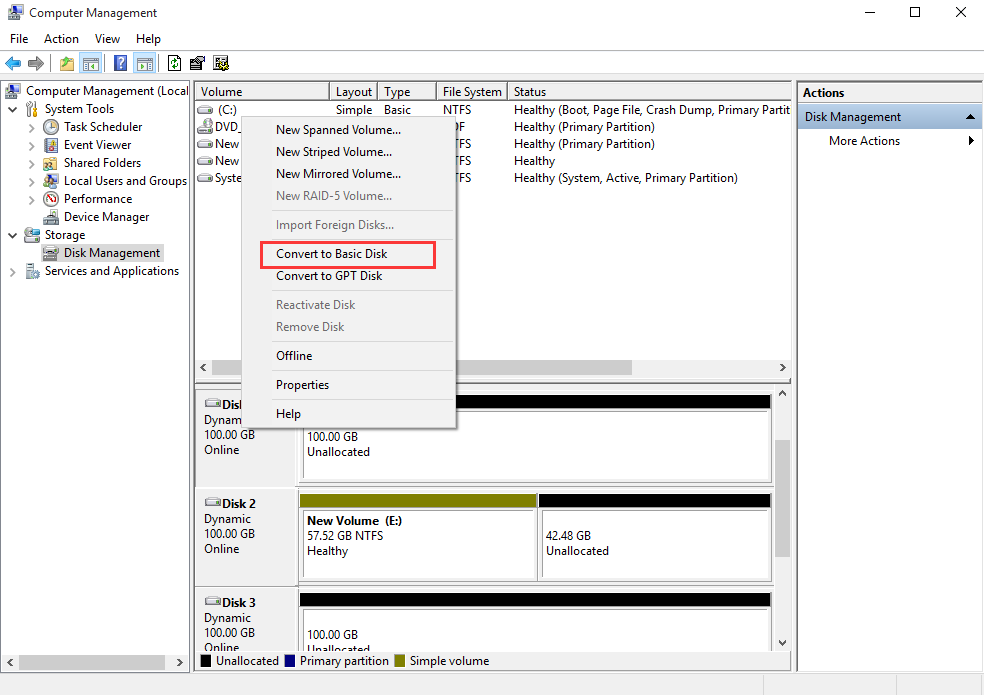Expand the Task Scheduler node
The height and width of the screenshot is (695, 984).
[31, 127]
